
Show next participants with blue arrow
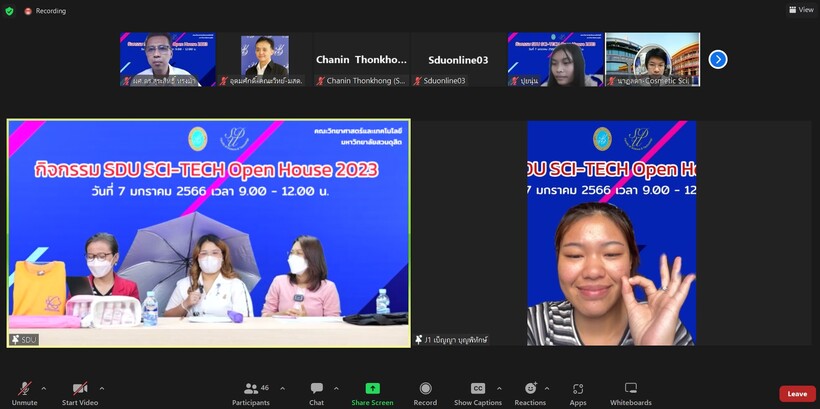pos(718,60)
